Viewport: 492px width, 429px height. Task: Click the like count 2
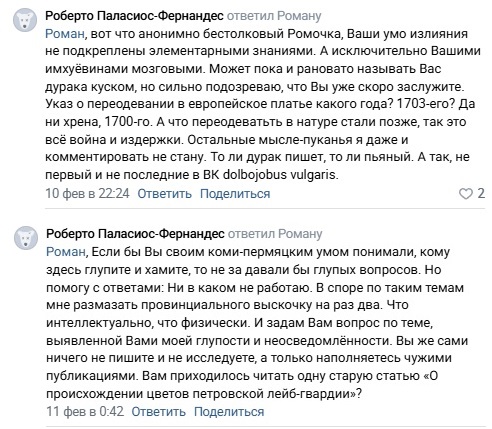pos(481,194)
